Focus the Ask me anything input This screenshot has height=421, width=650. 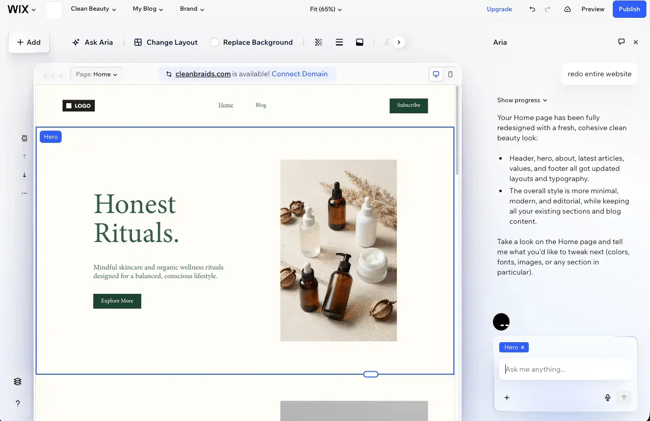point(566,369)
